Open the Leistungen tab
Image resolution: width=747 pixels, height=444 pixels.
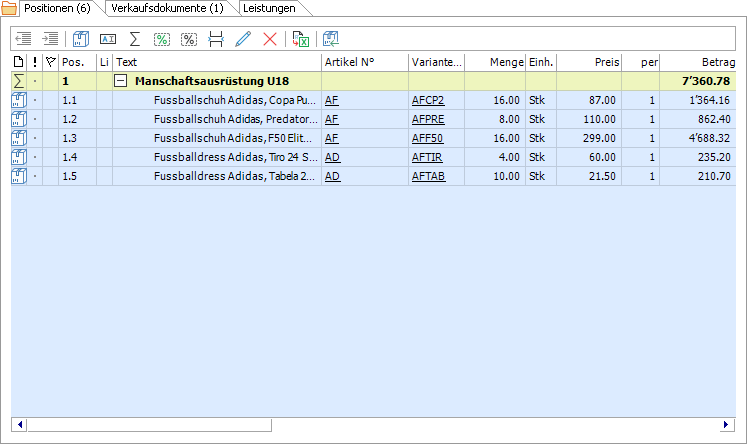coord(269,8)
